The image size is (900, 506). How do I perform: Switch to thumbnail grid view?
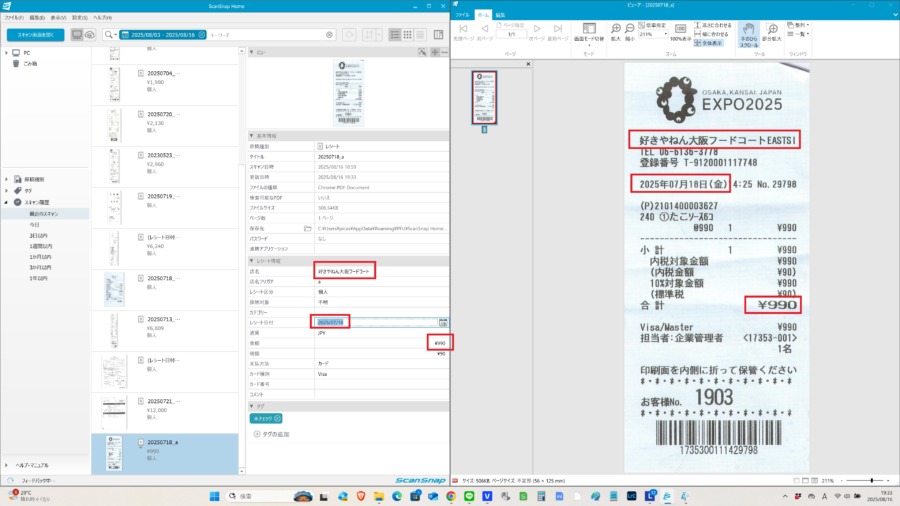point(408,35)
